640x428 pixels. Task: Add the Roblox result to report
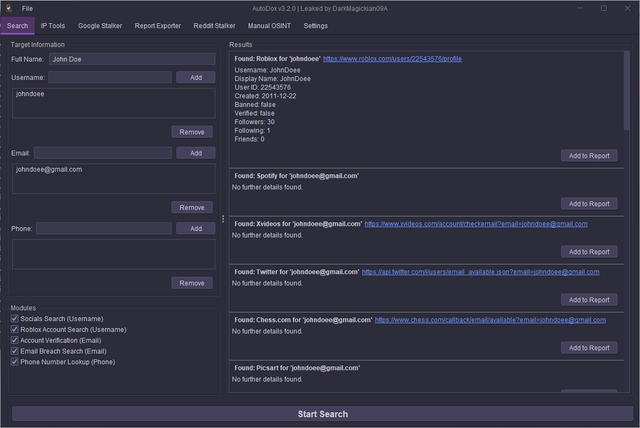pos(589,156)
